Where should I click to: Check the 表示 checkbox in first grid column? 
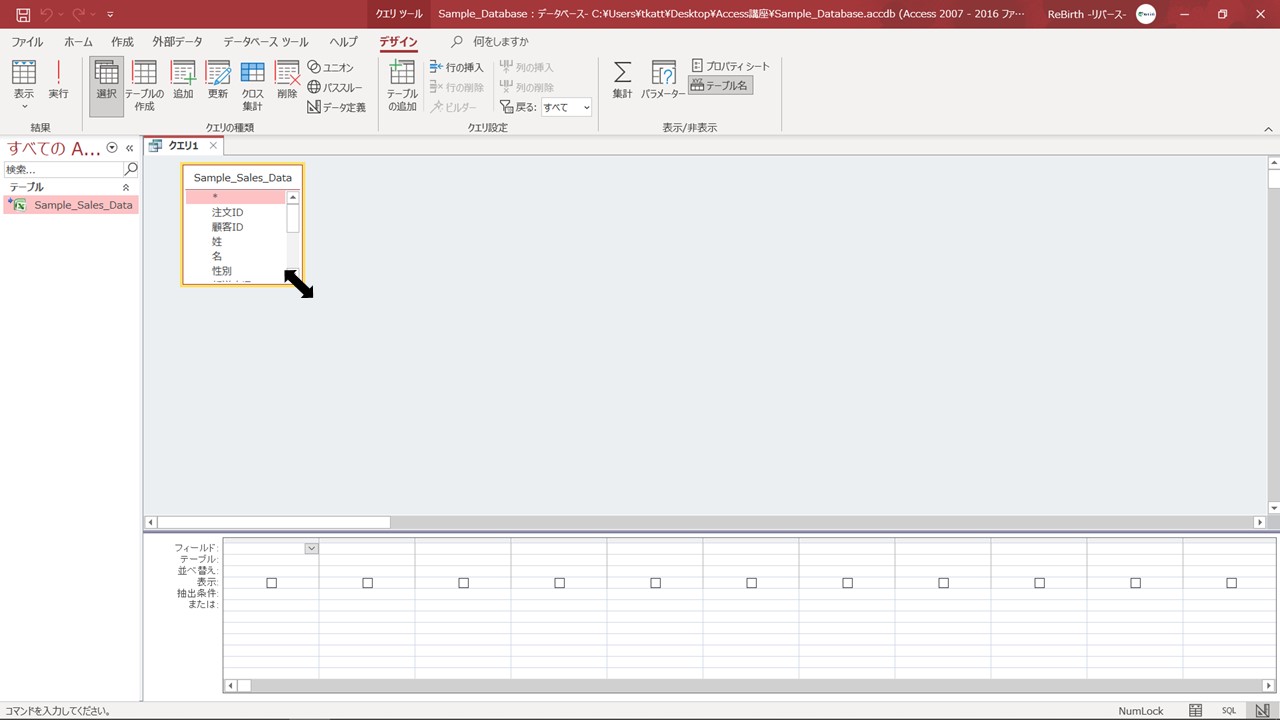point(271,583)
